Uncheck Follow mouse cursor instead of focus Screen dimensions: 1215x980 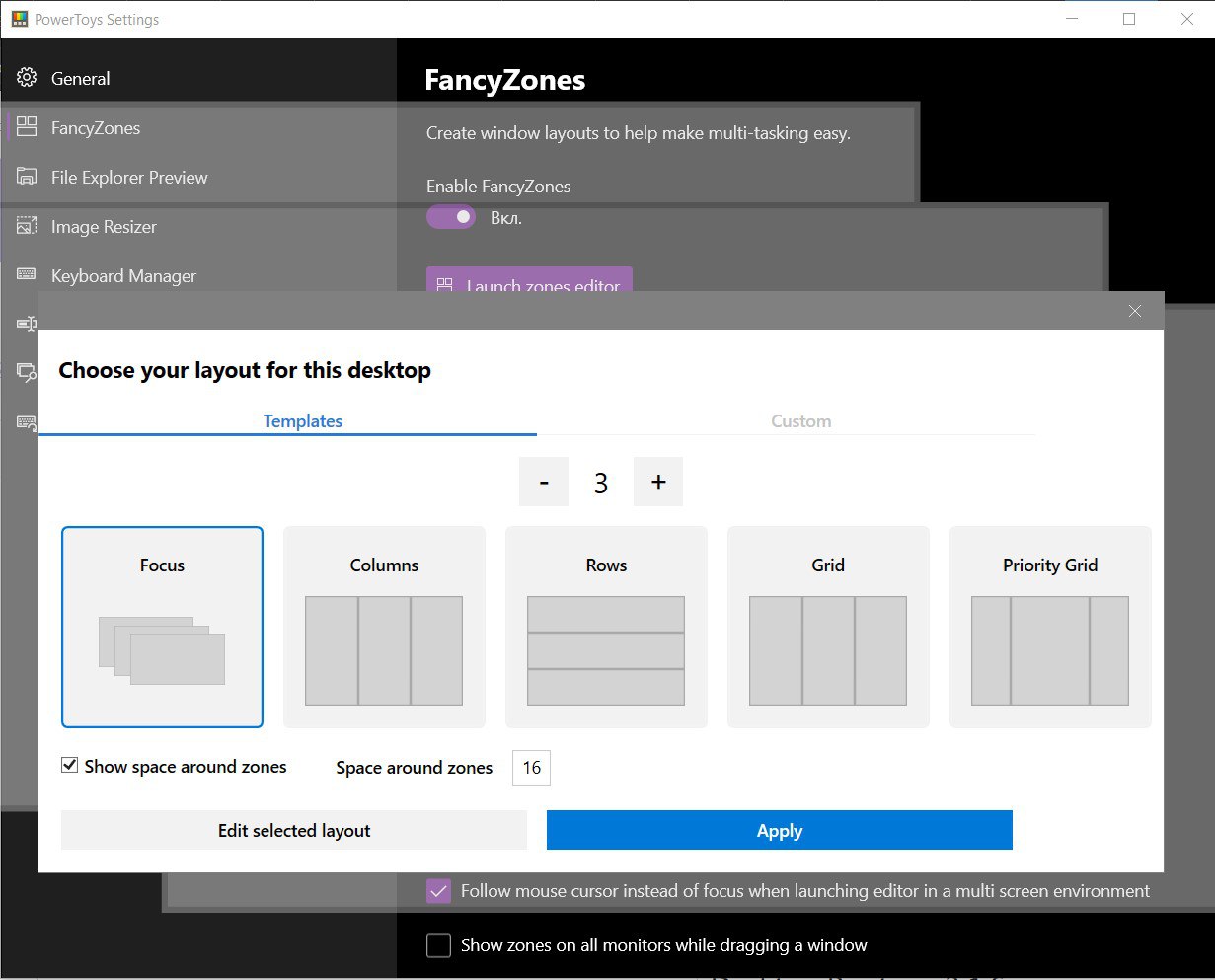(438, 891)
